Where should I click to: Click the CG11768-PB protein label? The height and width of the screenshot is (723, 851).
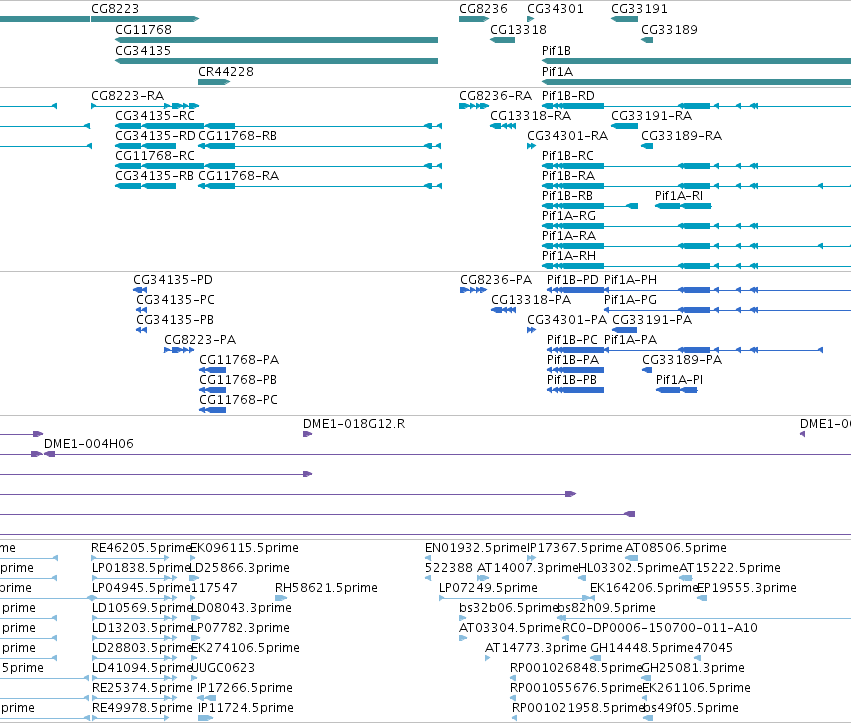[x=238, y=380]
